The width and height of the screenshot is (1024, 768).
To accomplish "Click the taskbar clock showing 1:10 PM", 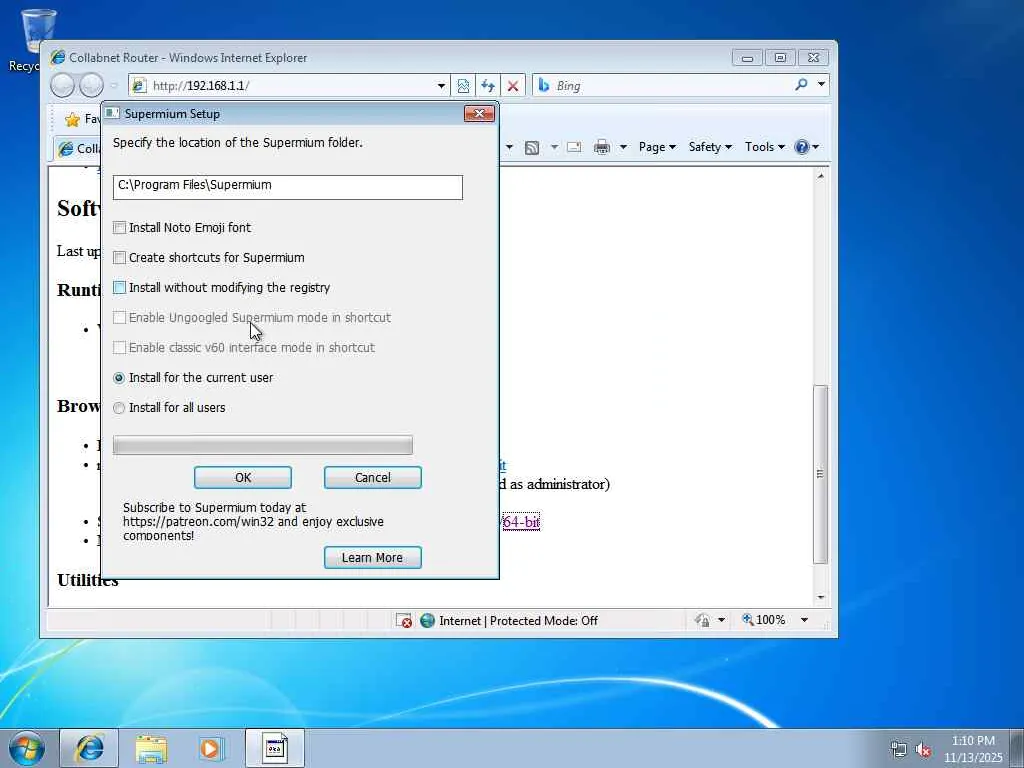I will pyautogui.click(x=972, y=749).
